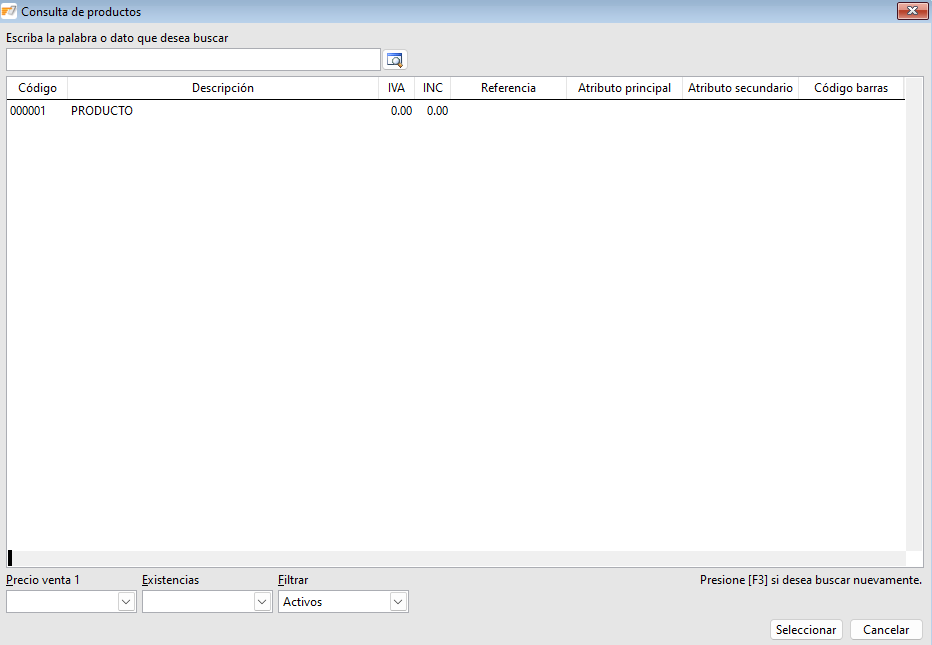Click the Código barras column header
The height and width of the screenshot is (645, 932).
pos(850,88)
